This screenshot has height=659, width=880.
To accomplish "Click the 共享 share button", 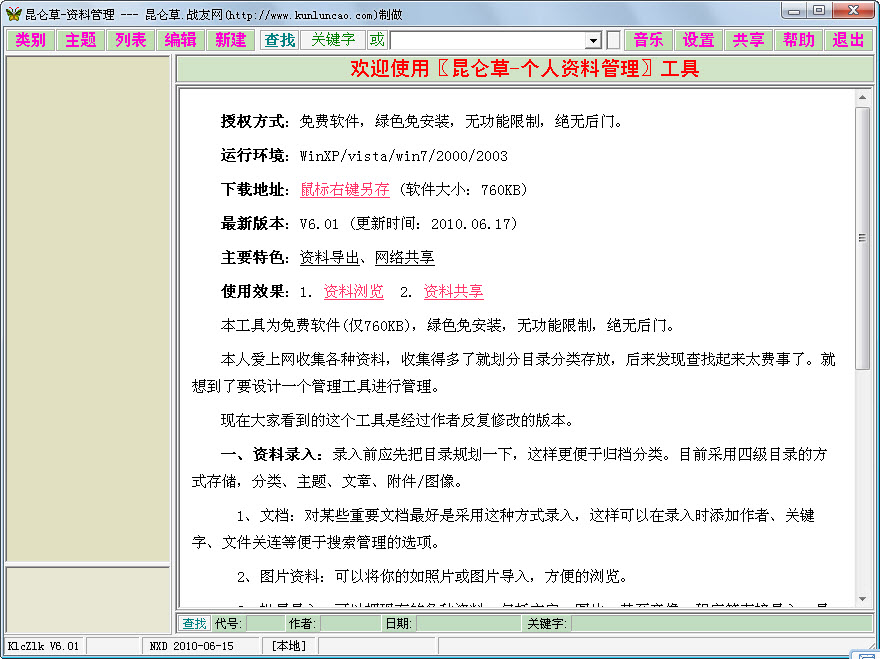I will pos(749,40).
